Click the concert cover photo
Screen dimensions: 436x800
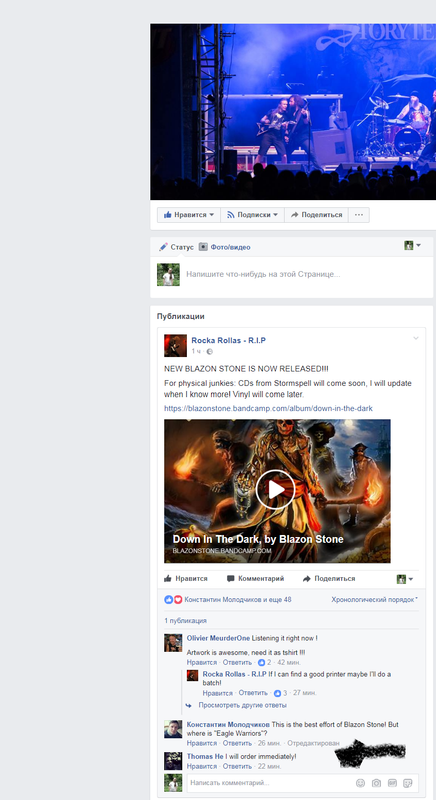coord(293,111)
